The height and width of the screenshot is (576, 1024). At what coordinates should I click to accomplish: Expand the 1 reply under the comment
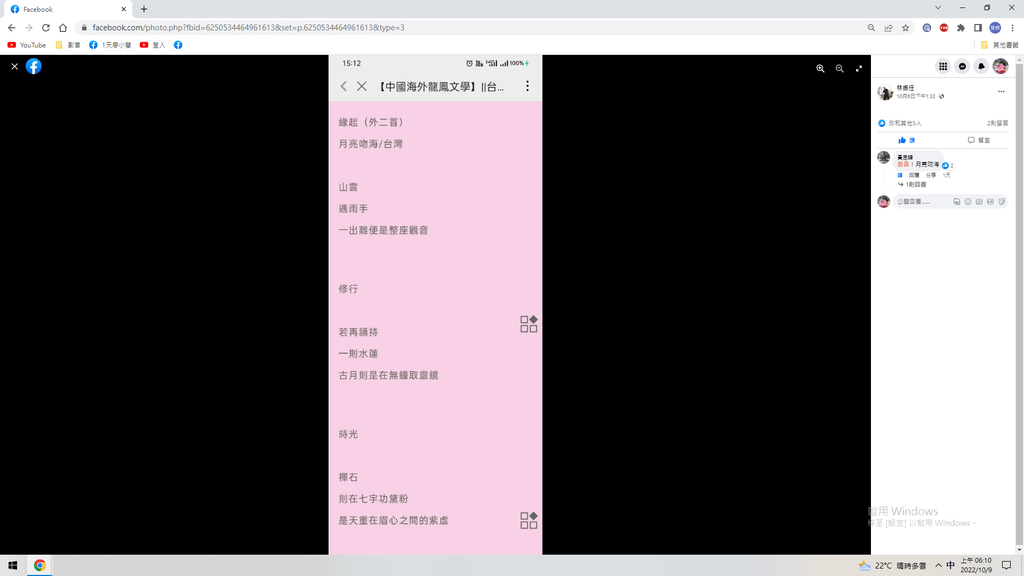pos(914,184)
